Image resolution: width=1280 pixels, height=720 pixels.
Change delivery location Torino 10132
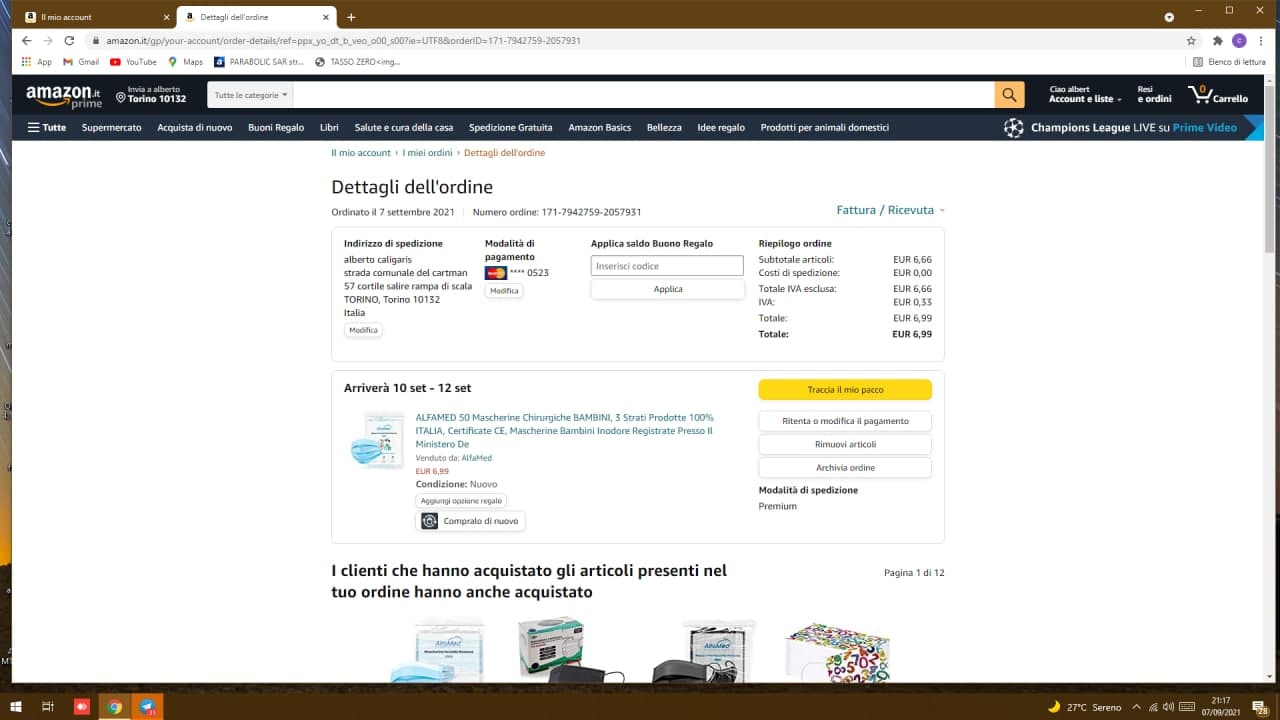tap(151, 95)
